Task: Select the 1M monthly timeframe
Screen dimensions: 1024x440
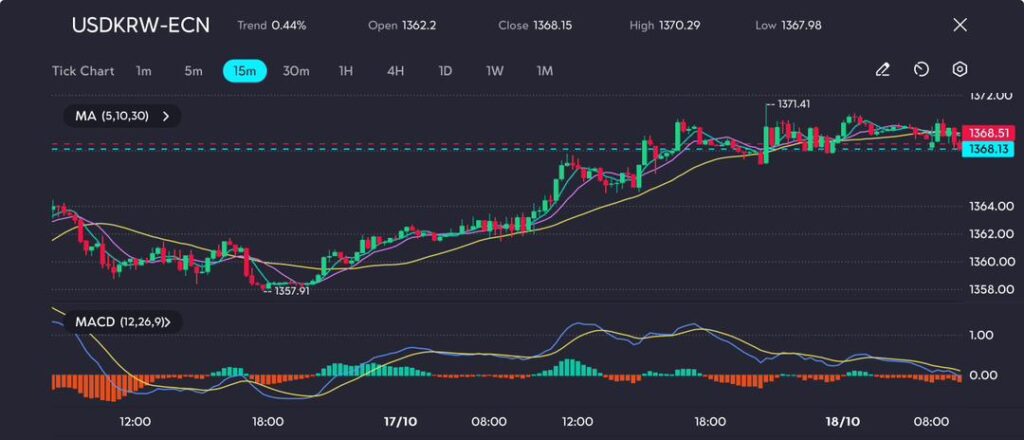Action: tap(545, 71)
